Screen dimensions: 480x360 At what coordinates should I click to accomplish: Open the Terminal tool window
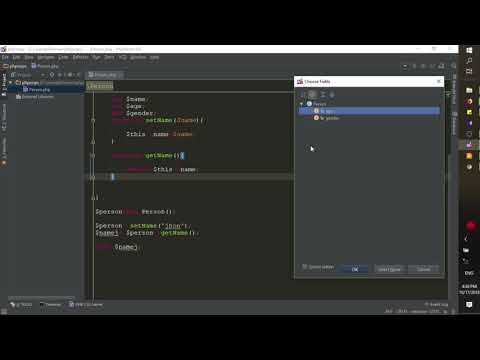pyautogui.click(x=51, y=304)
